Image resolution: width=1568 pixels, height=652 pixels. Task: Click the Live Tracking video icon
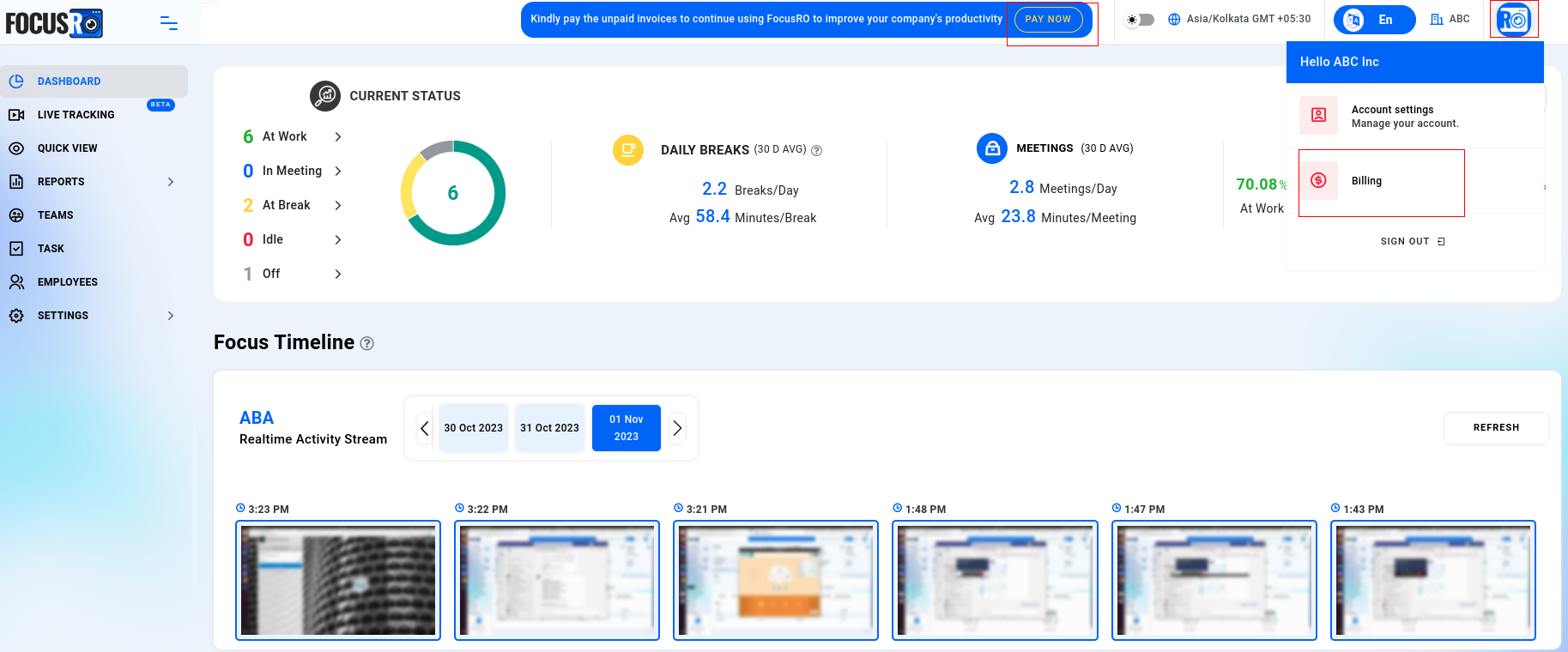click(16, 115)
